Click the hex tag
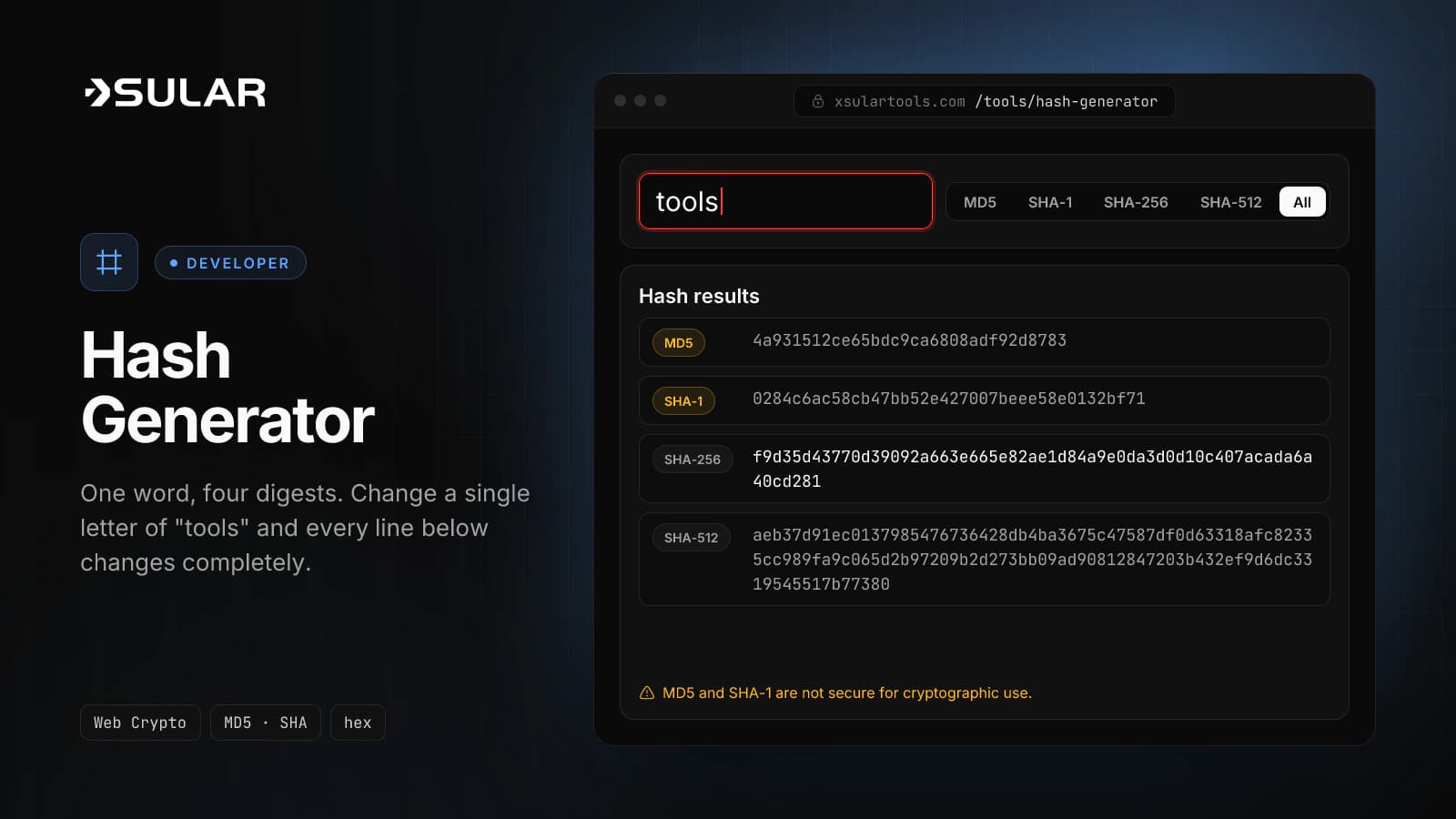1456x819 pixels. click(x=358, y=723)
